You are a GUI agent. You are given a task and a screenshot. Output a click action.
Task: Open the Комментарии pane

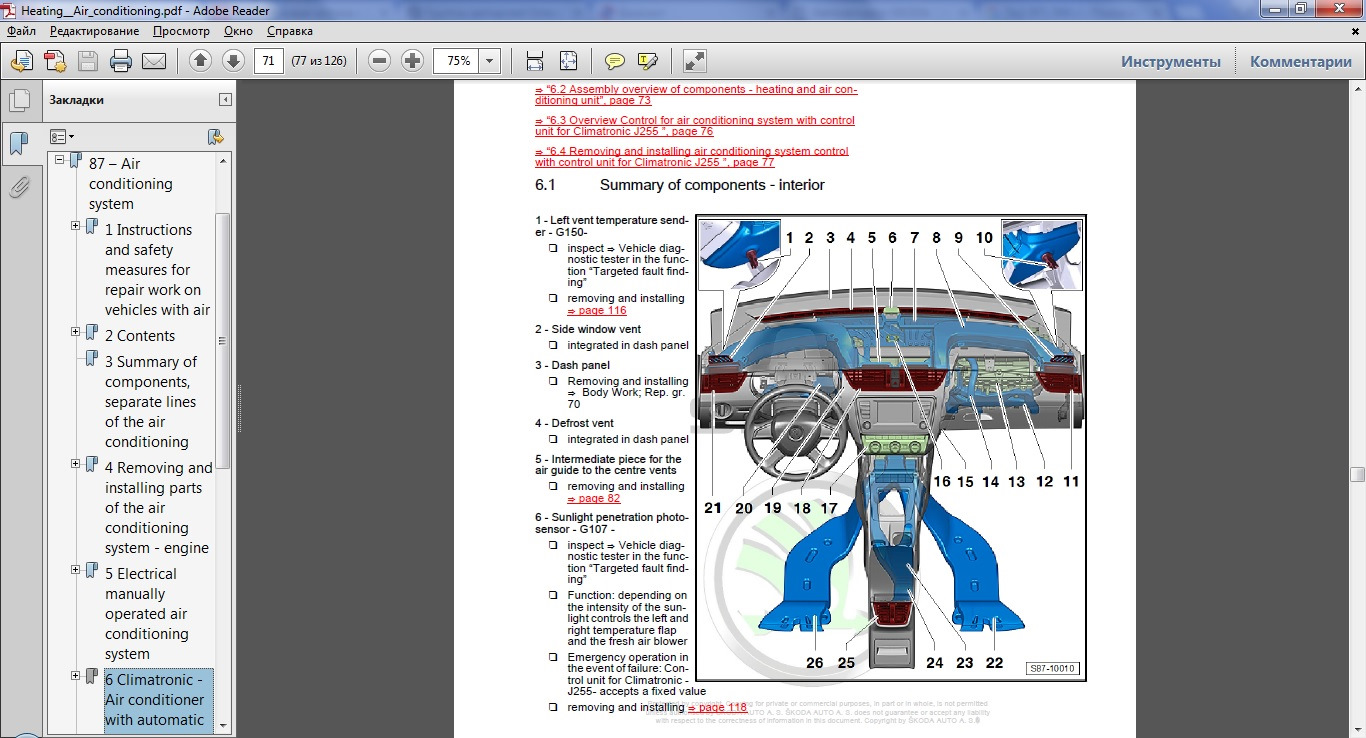pos(1301,61)
